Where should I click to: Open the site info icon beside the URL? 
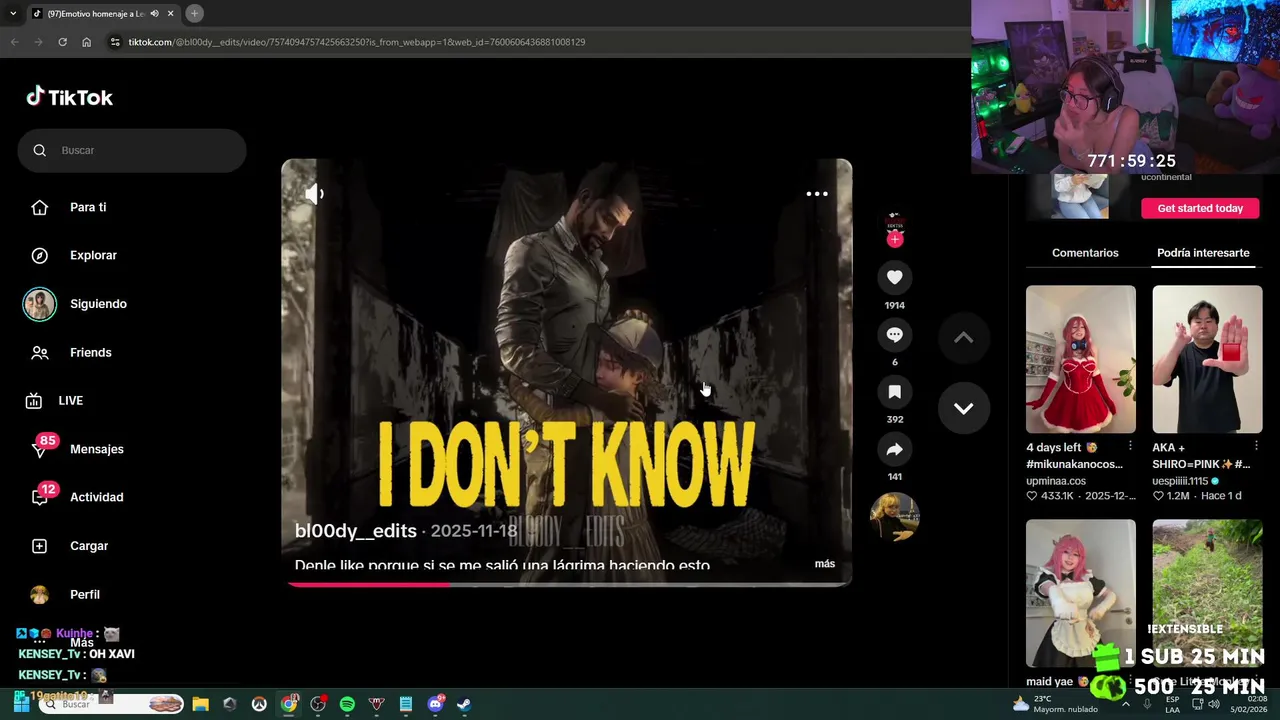pyautogui.click(x=115, y=42)
